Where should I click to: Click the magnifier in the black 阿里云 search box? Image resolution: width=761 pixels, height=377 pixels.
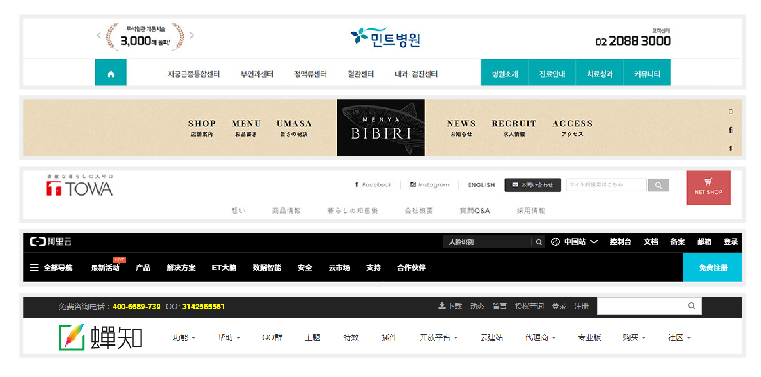pos(539,242)
